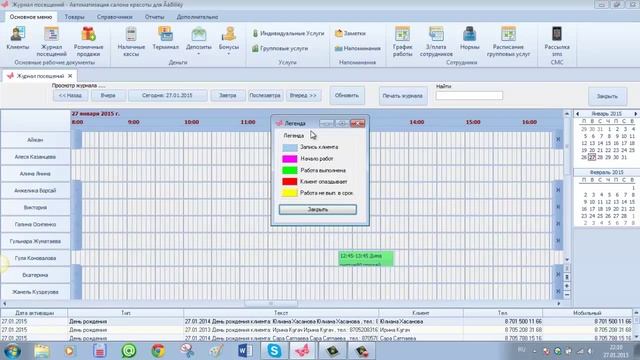Select employee row Екатерина
Screen dimensions: 640x360
click(35, 275)
